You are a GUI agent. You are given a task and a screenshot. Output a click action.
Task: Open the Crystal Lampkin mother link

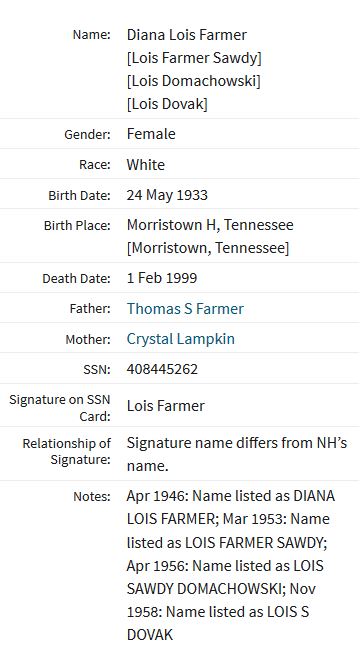pos(181,339)
